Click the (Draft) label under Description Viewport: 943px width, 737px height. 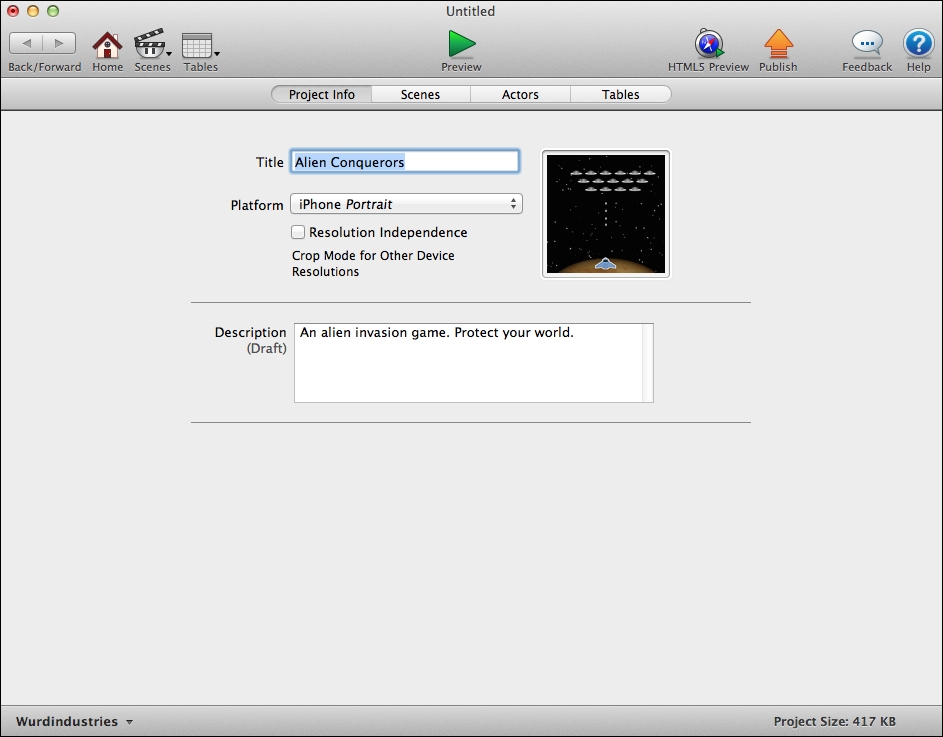[266, 348]
